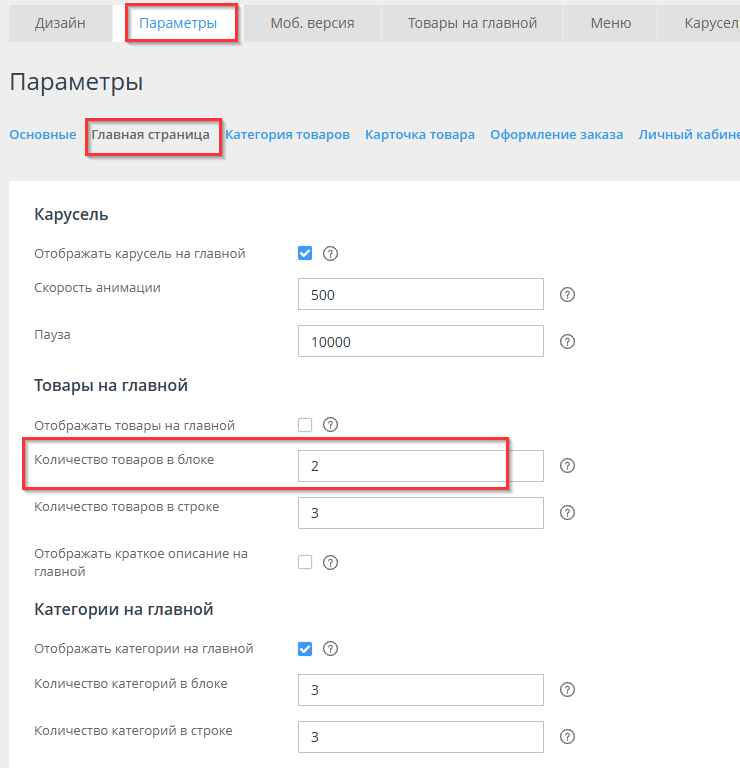Click help icon next to carousel display checkbox
The width and height of the screenshot is (740, 768).
tap(331, 253)
